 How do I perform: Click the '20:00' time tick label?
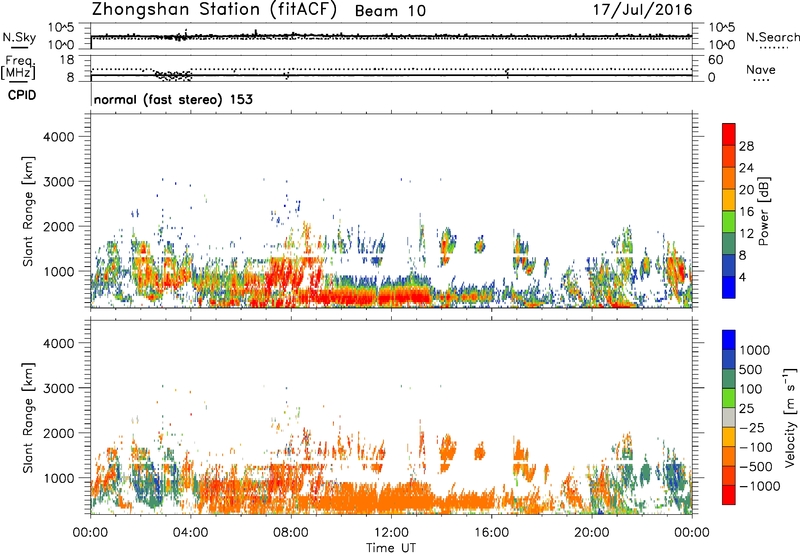[x=591, y=533]
